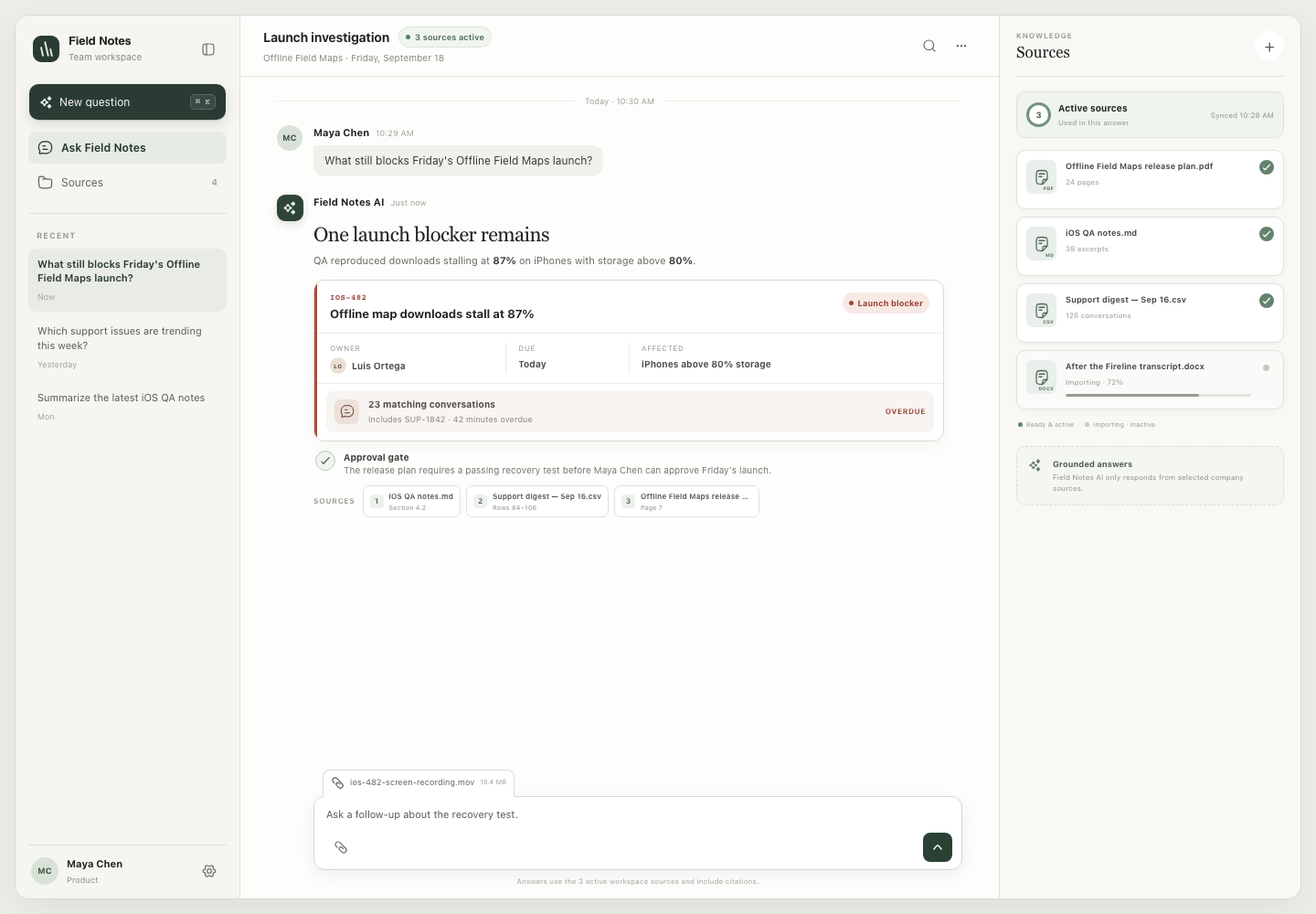Toggle Support digest Sep 16.csv source checkmark
Screen dimensions: 1316x914
[x=1267, y=301]
